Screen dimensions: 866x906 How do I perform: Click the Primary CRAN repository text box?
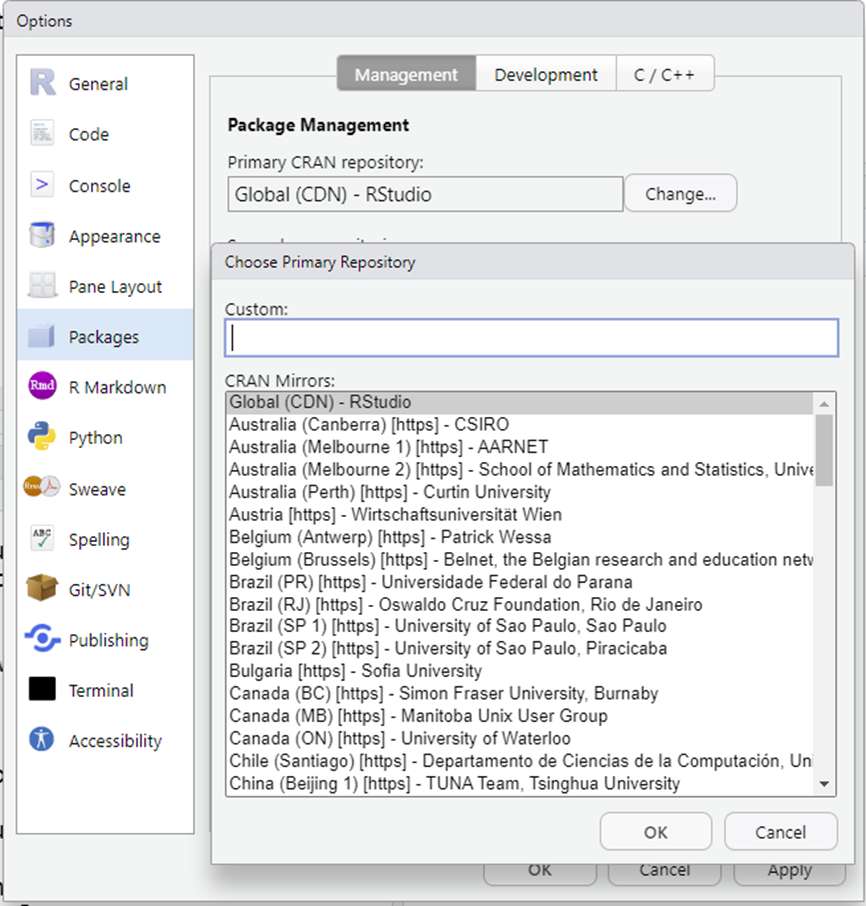coord(425,194)
